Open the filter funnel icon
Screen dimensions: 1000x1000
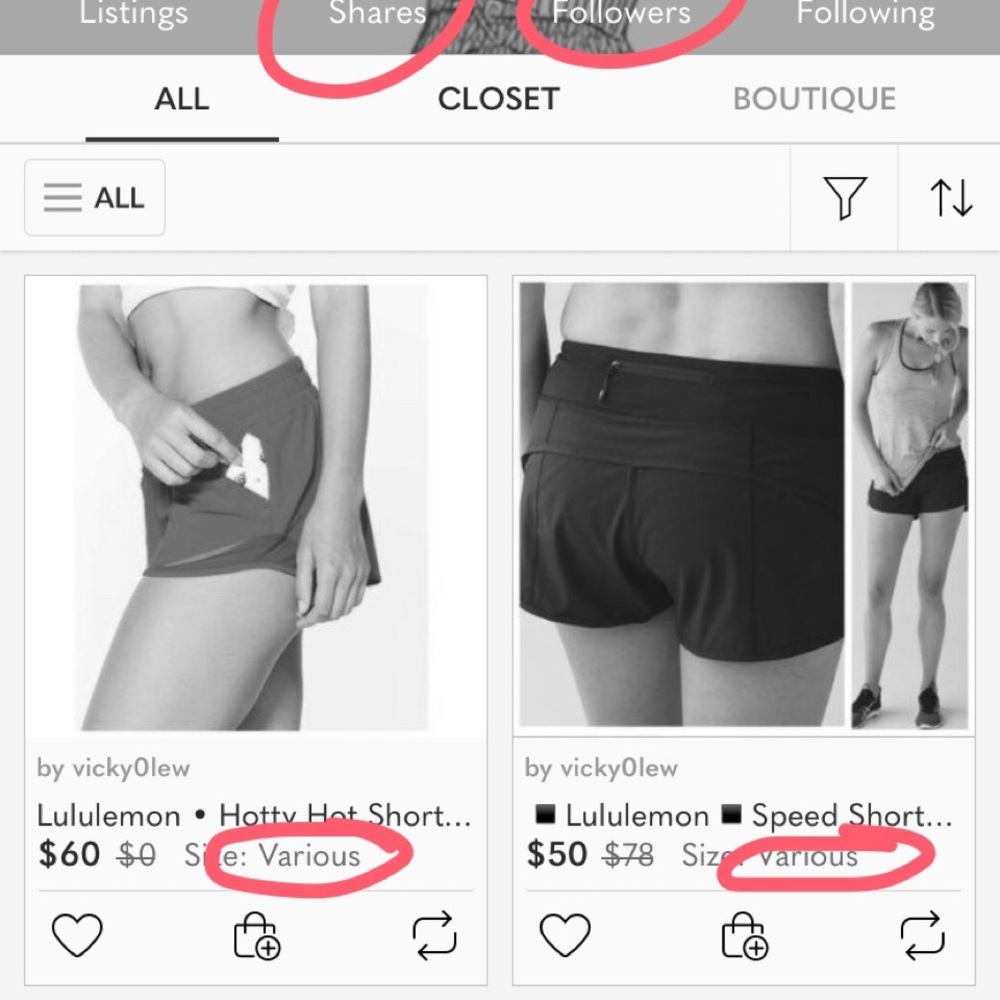tap(845, 198)
